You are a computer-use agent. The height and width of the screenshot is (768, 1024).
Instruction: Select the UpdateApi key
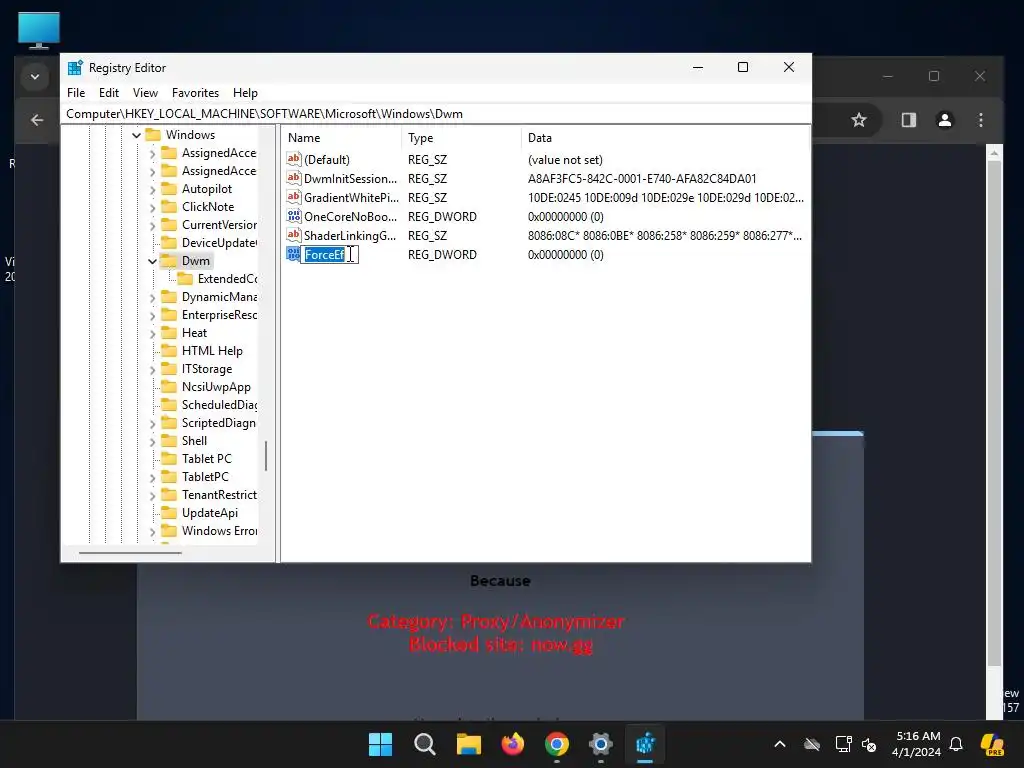pos(210,513)
